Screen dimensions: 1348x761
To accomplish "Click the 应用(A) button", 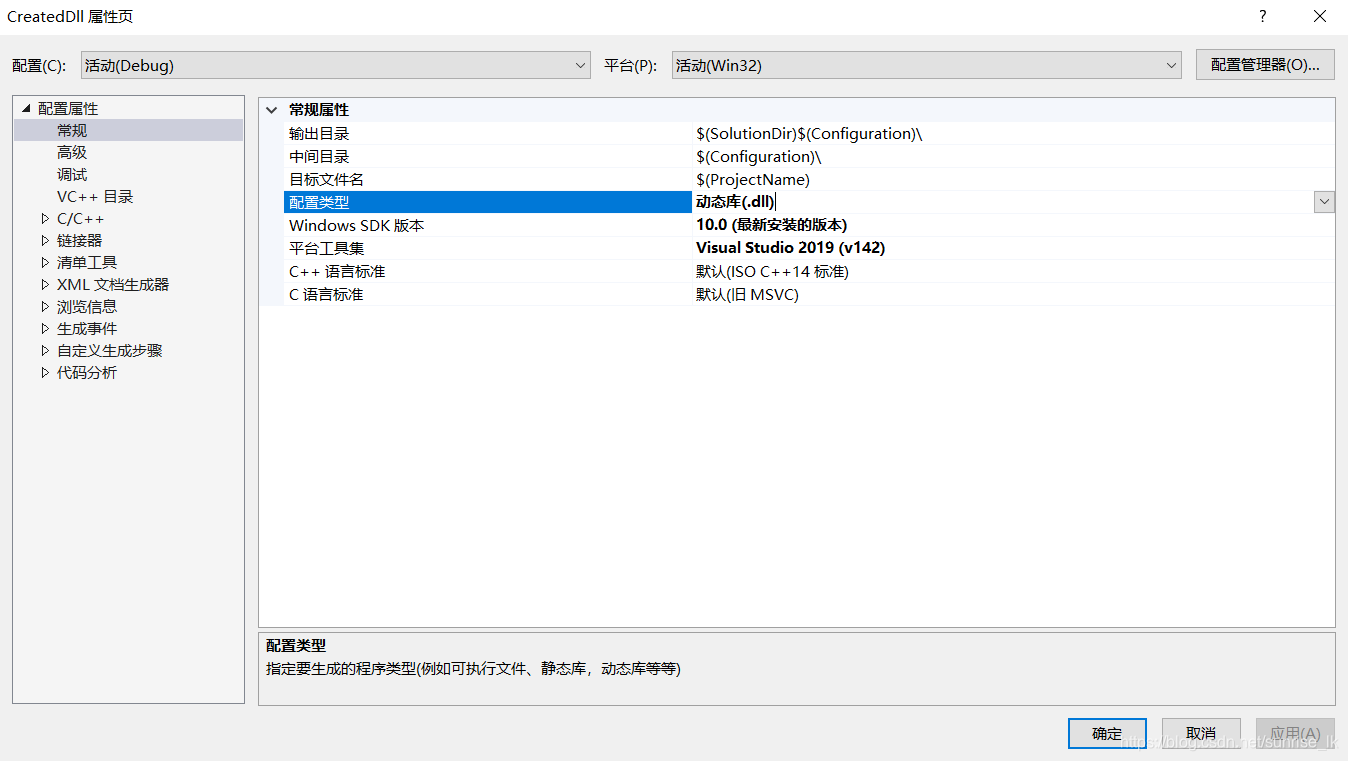I will pyautogui.click(x=1295, y=733).
